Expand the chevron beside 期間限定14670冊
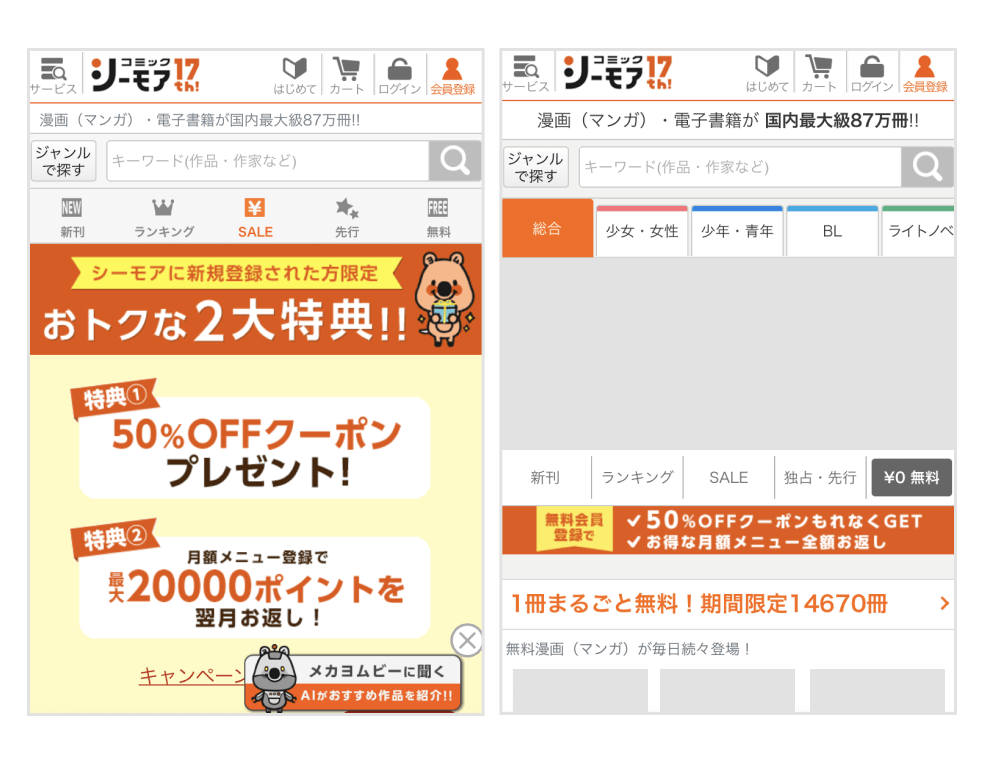 coord(944,604)
